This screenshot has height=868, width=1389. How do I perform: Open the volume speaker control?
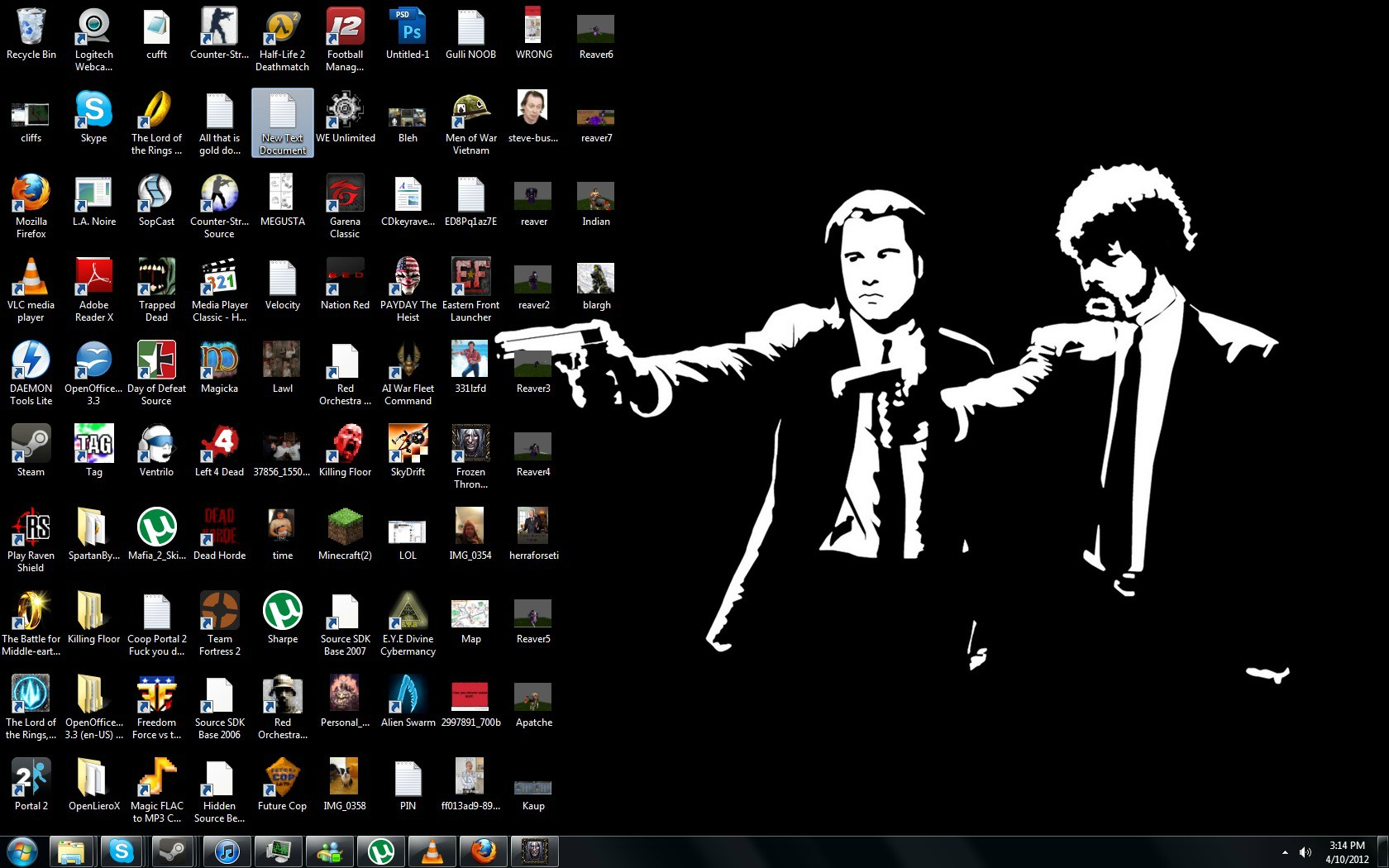(x=1305, y=852)
